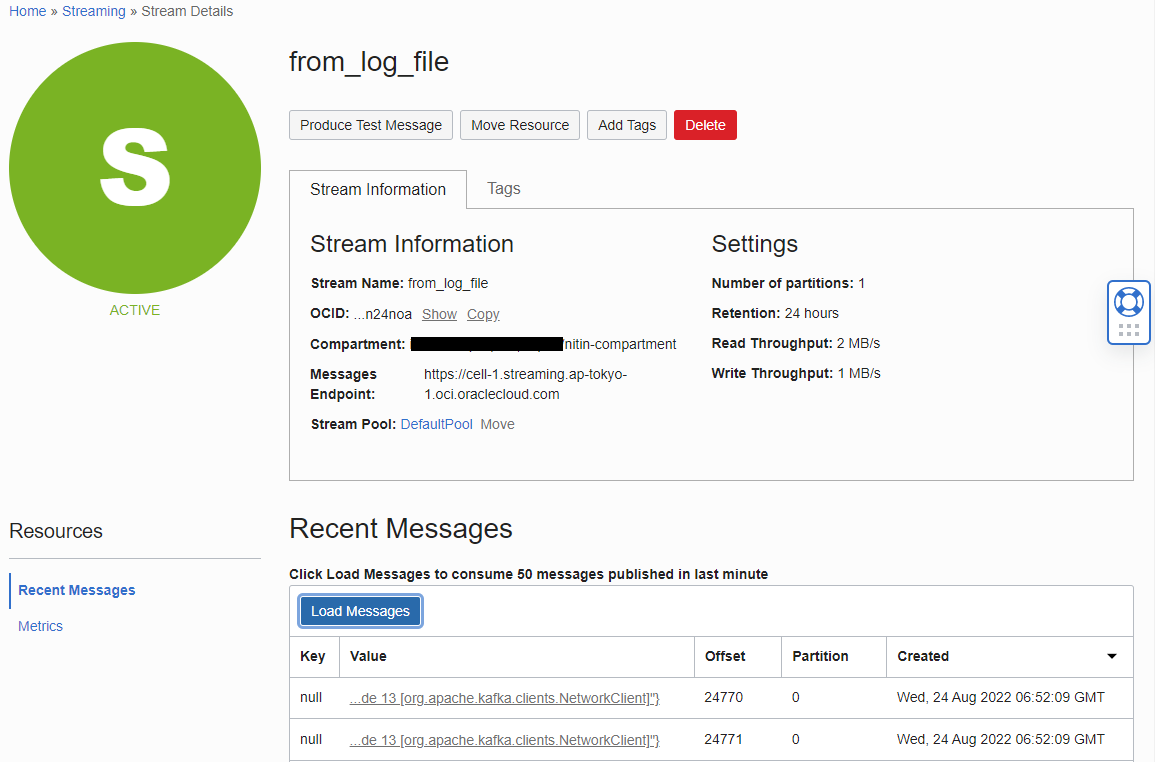Click the green S stream avatar
This screenshot has width=1155, height=762.
[x=134, y=167]
